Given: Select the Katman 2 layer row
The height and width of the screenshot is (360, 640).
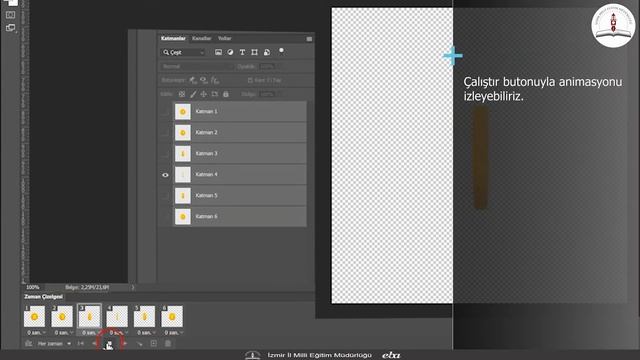Looking at the screenshot, I should pos(240,133).
